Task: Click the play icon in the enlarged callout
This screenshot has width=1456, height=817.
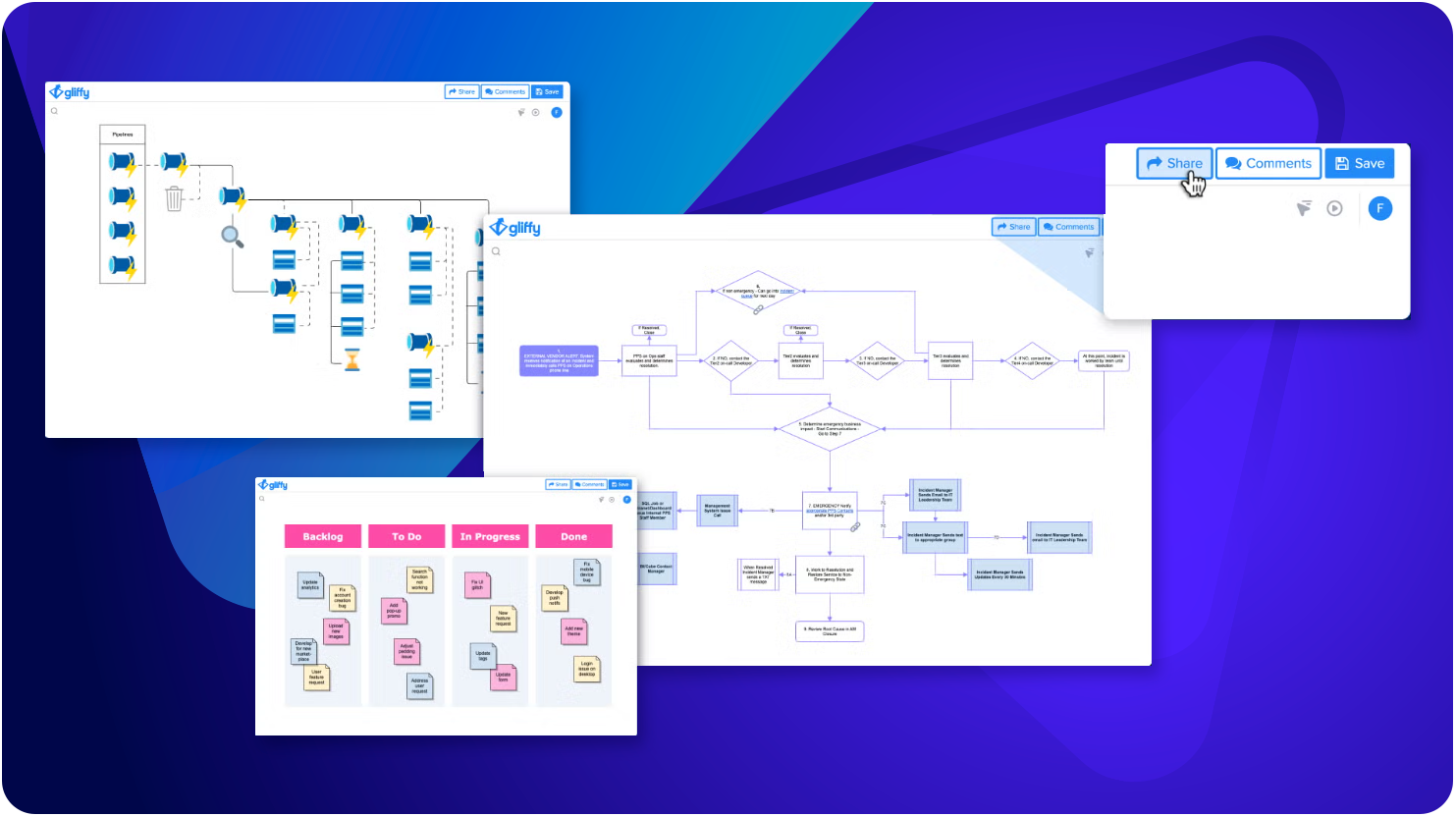Action: point(1334,208)
